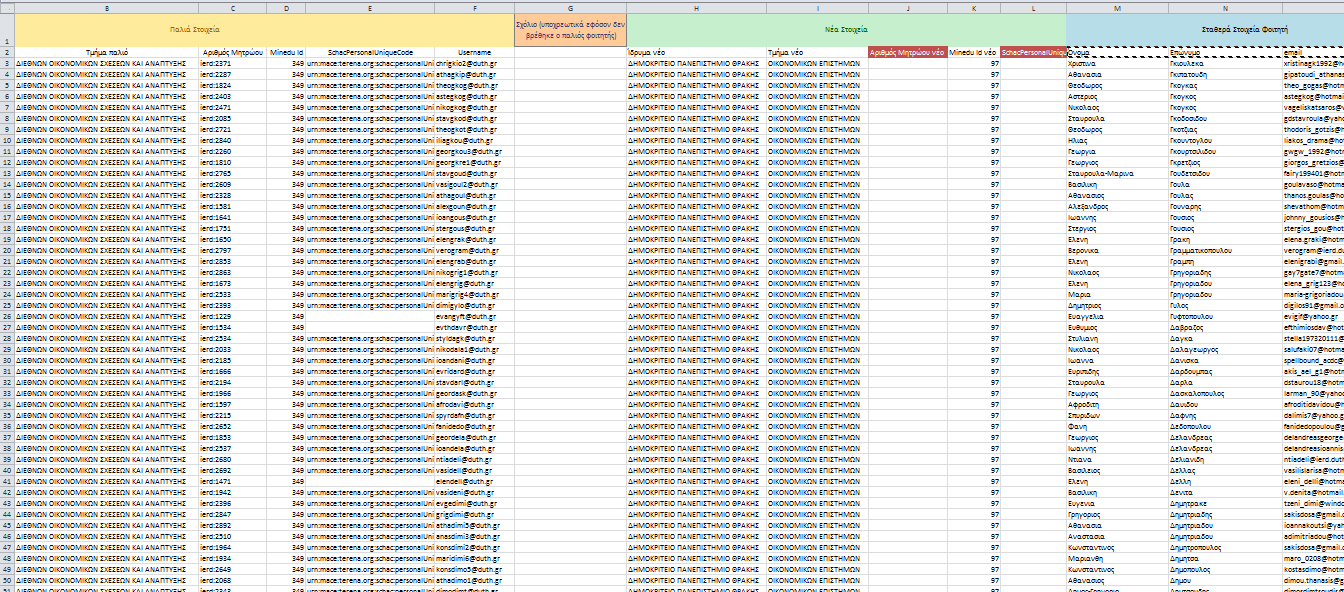Click first name cell 'Μαριανθη'
Image resolution: width=1344 pixels, height=592 pixels.
[x=1117, y=558]
